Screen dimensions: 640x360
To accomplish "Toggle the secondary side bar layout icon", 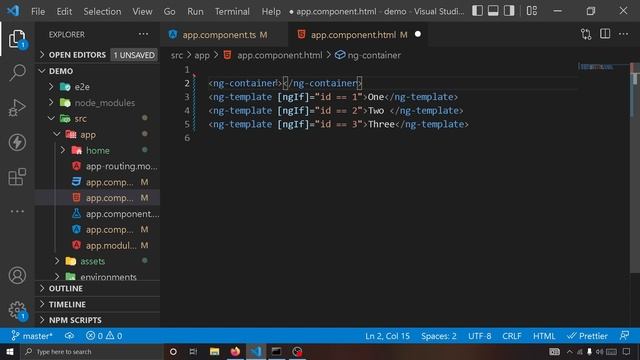I will tap(509, 11).
